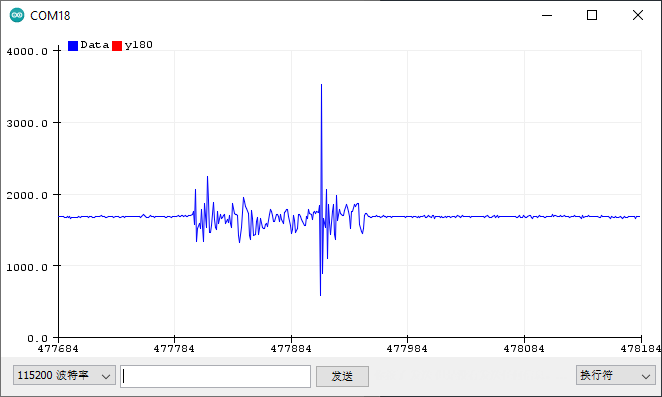Click the red y180 legend swatch
The image size is (662, 397).
(117, 46)
